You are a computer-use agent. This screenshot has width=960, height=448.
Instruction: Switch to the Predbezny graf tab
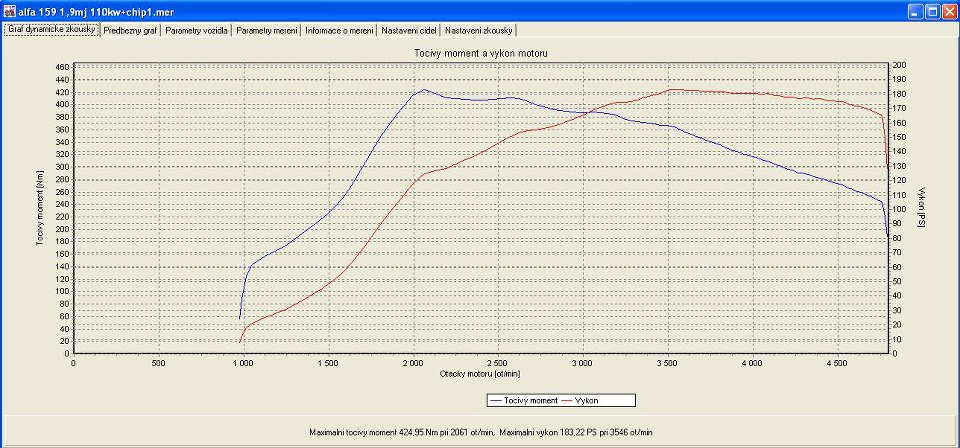[130, 30]
